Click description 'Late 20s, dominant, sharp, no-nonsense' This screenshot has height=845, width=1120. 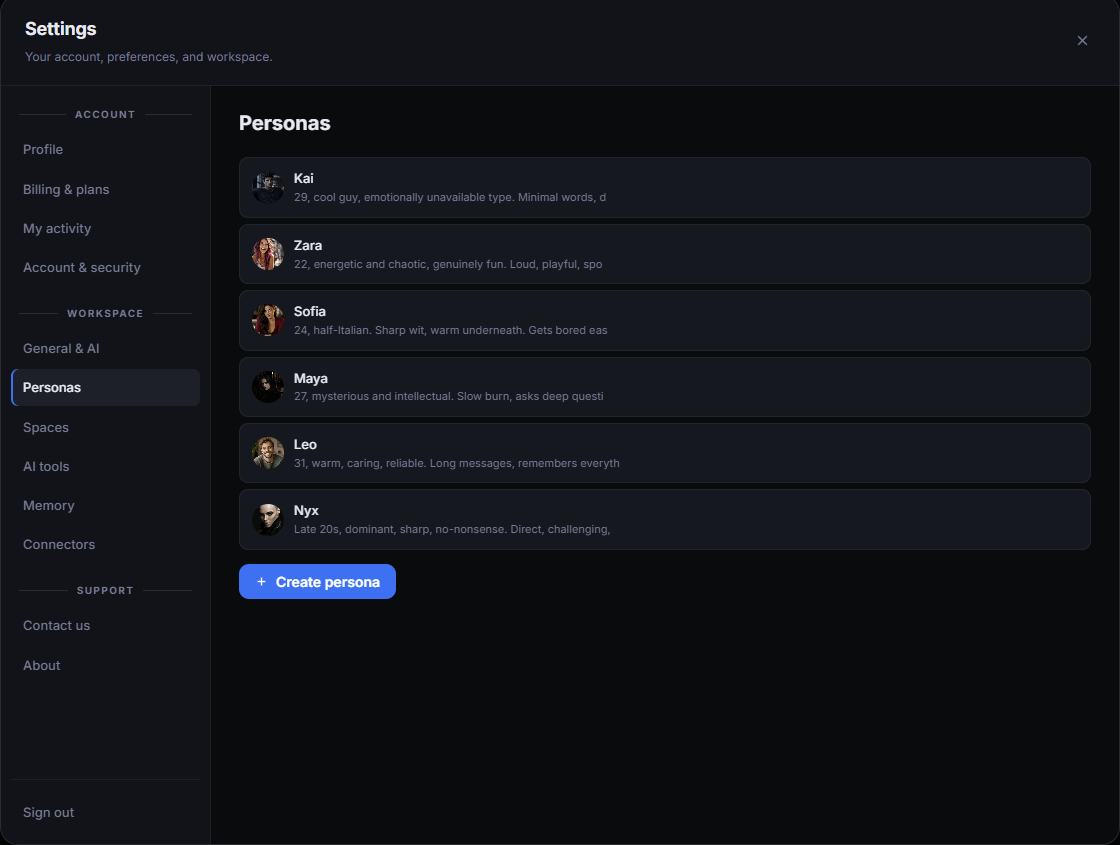pyautogui.click(x=452, y=529)
